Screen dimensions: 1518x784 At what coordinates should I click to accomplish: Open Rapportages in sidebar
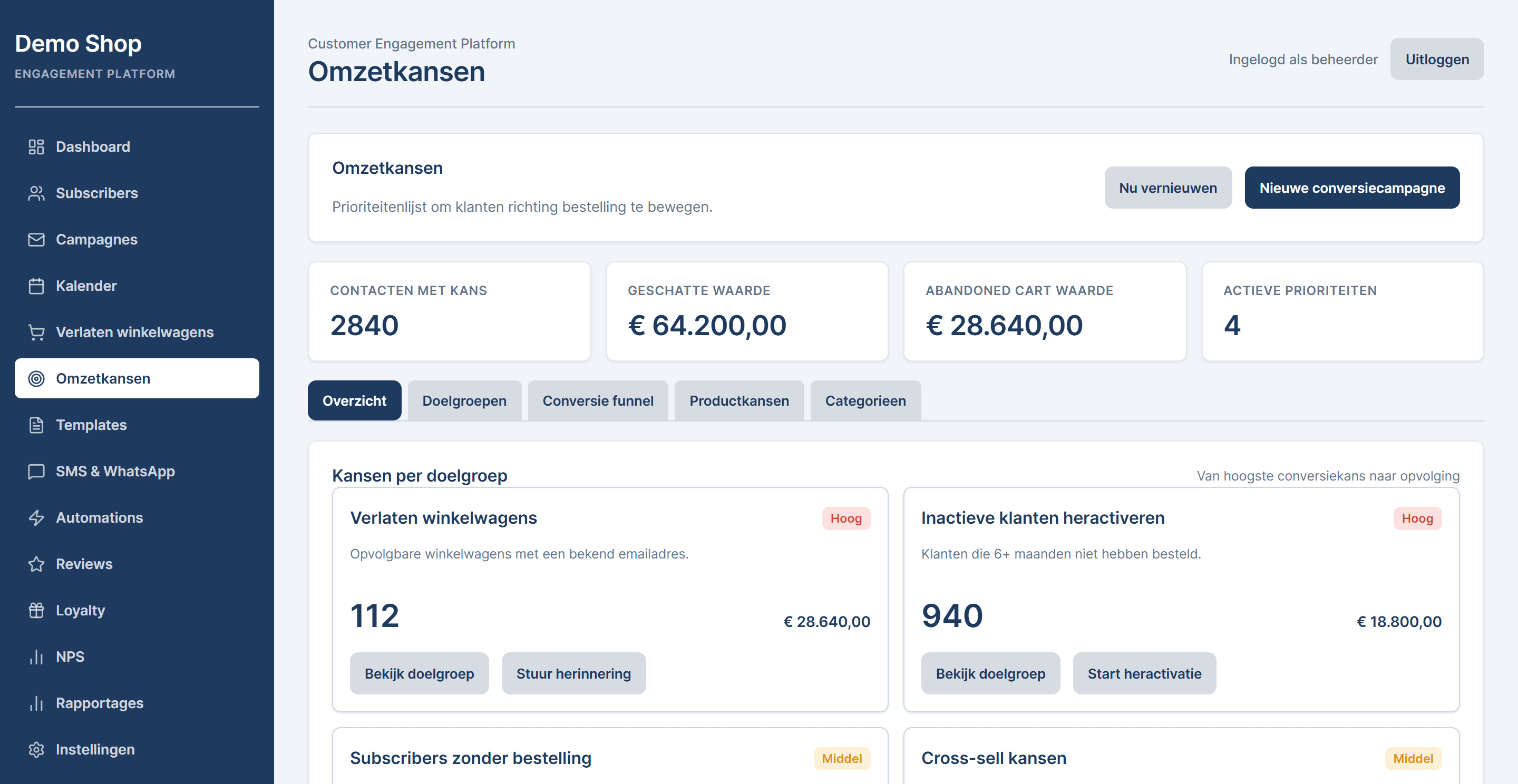click(x=137, y=703)
